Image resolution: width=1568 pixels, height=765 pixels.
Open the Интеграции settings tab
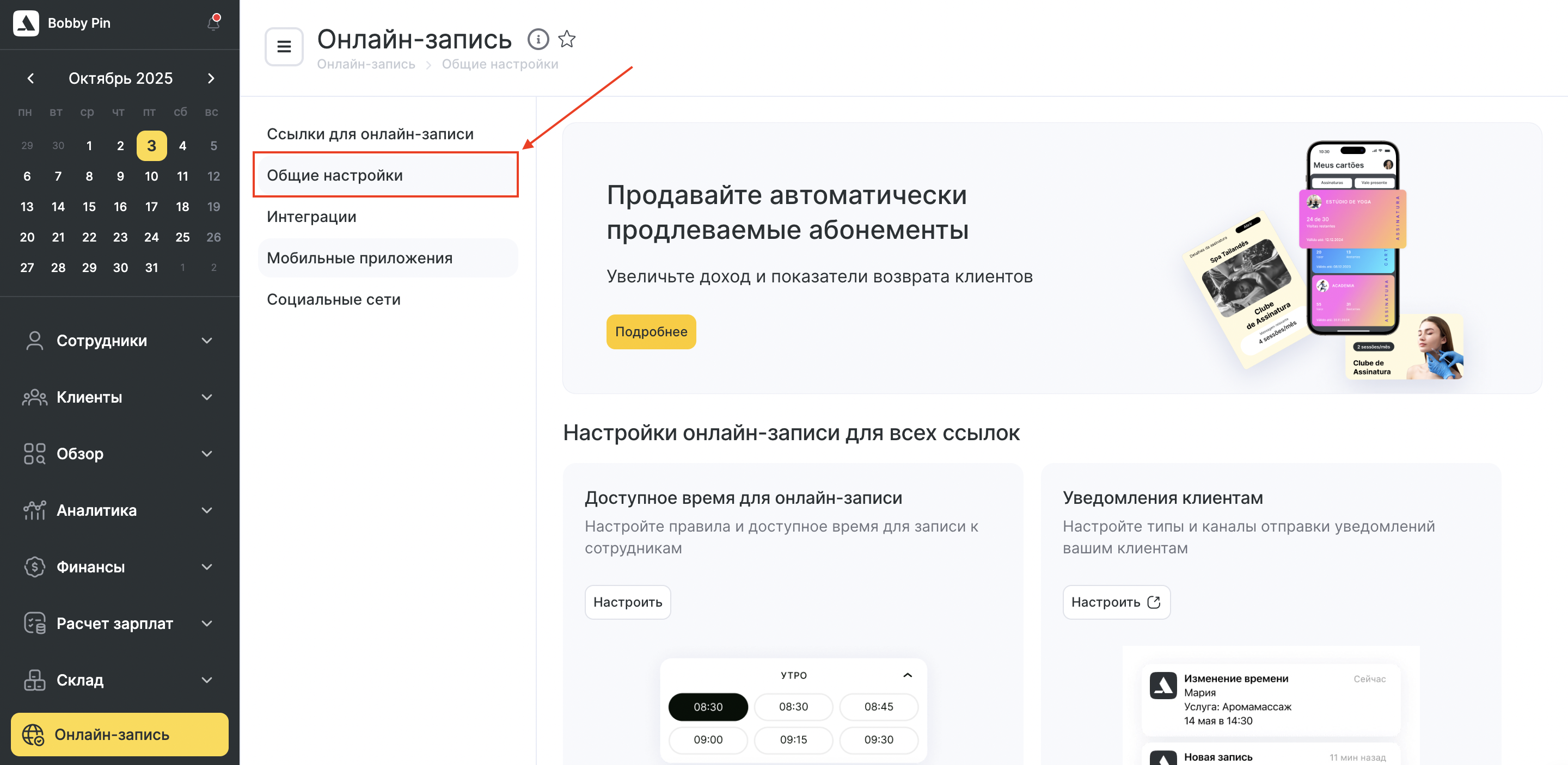(x=311, y=217)
